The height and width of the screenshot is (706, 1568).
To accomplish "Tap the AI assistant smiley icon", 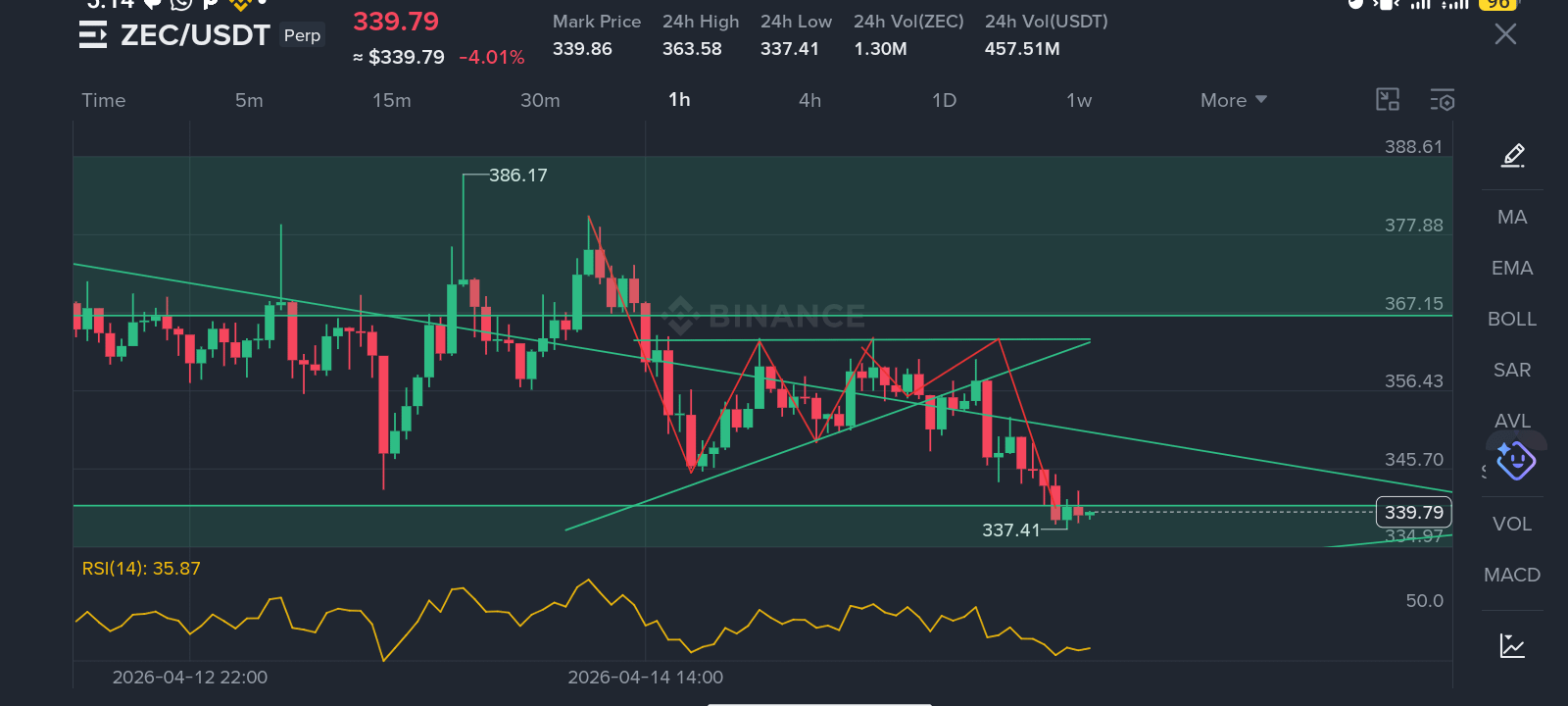I will click(1515, 460).
